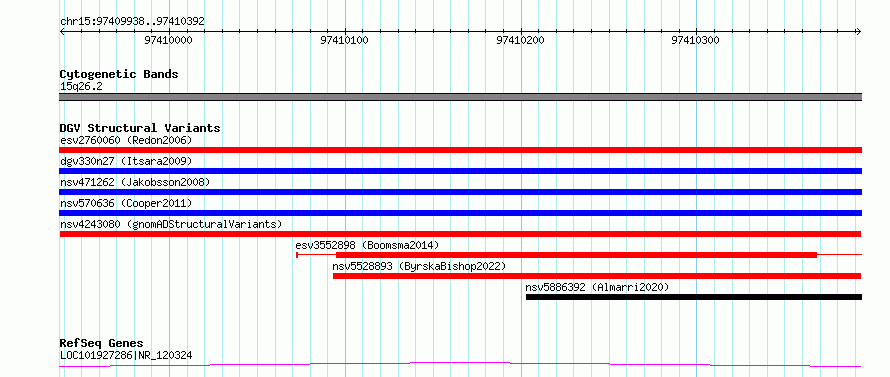Open nsv4243080 (gnomADStructuralVariants) label

[171, 224]
